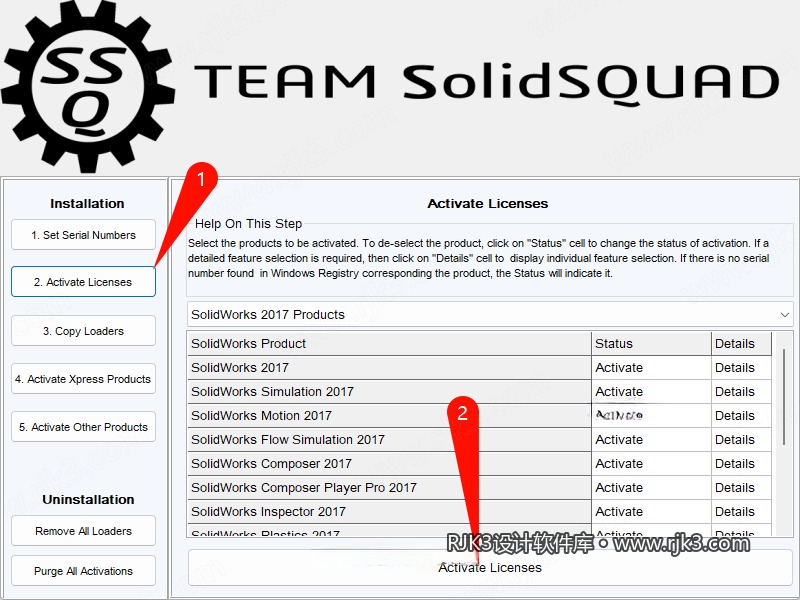This screenshot has height=600, width=800.
Task: Toggle Status cell for SolidWorks 2017
Action: [651, 367]
